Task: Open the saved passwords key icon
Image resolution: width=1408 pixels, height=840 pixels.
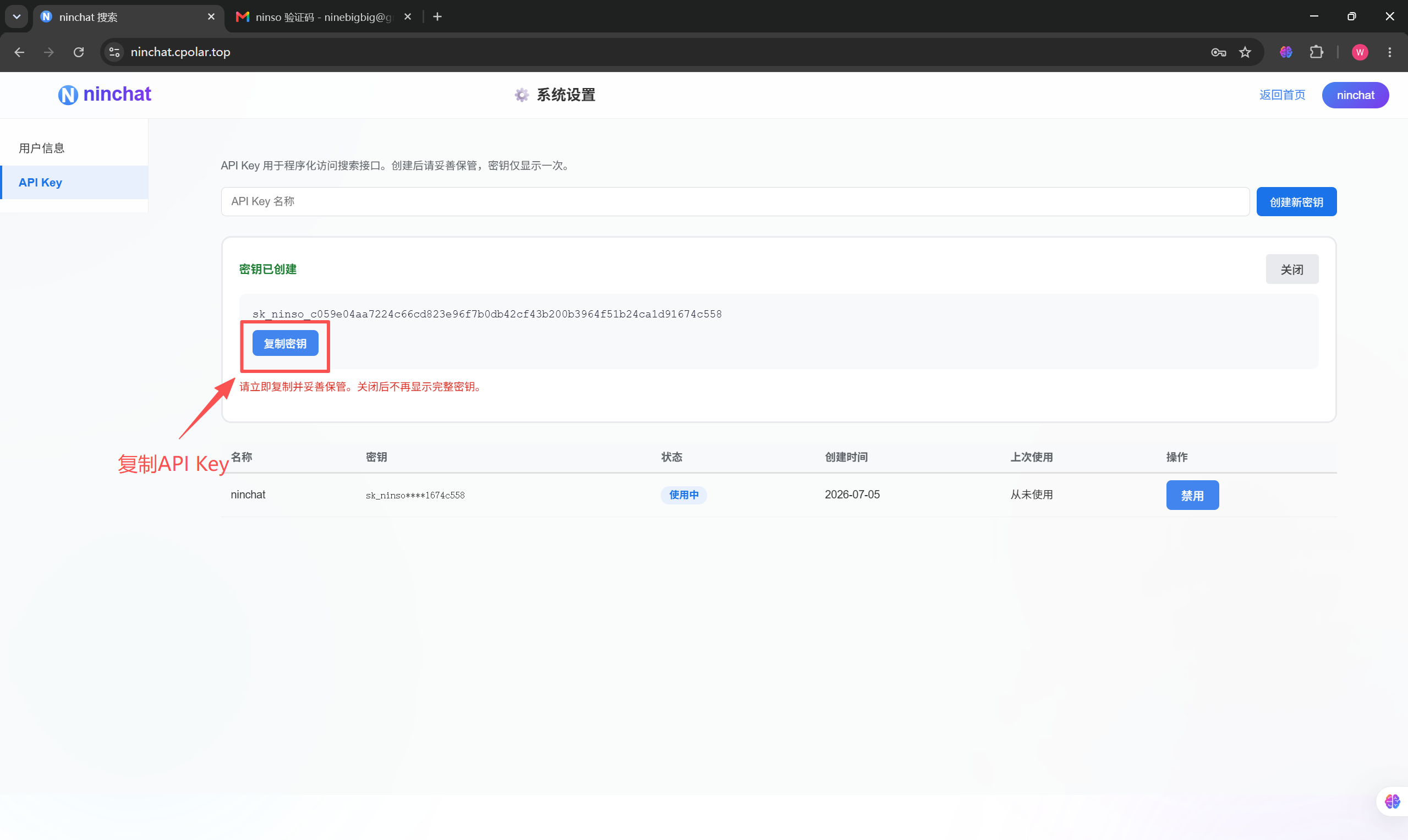Action: pyautogui.click(x=1218, y=52)
